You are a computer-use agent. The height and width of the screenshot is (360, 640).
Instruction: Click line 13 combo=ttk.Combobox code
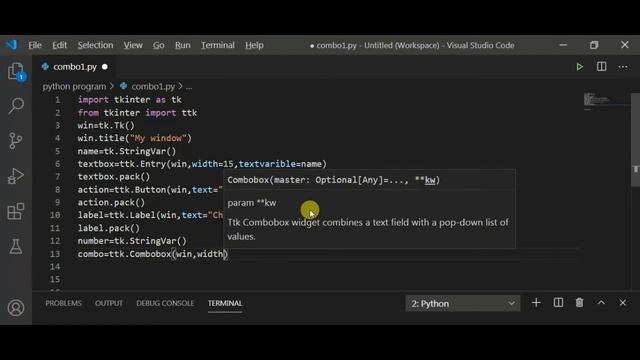point(153,254)
